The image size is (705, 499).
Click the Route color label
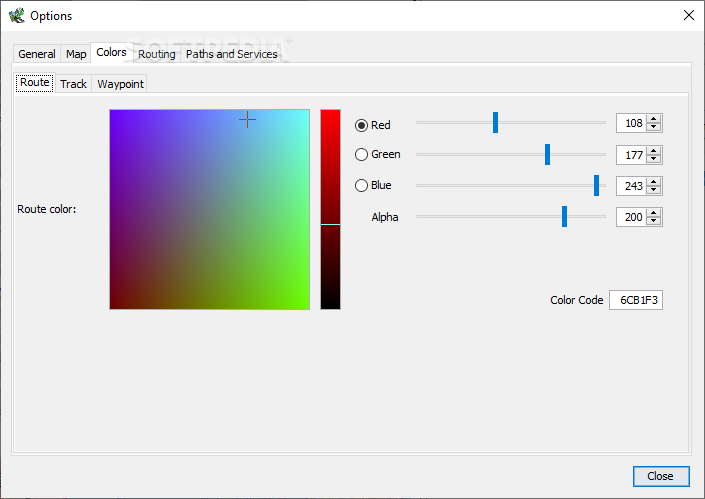47,209
